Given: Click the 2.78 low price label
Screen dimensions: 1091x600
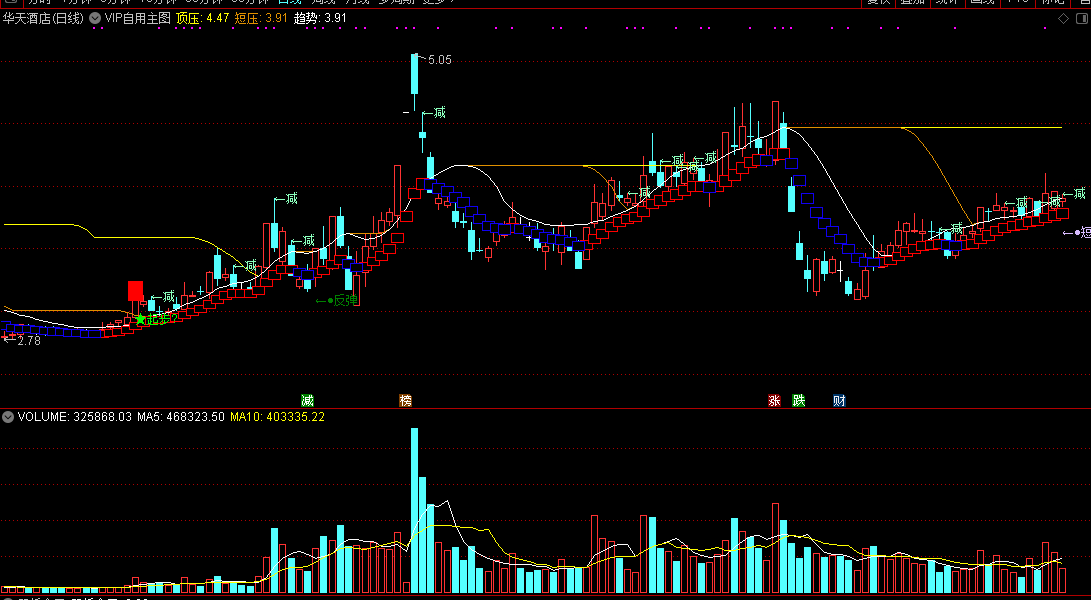Looking at the screenshot, I should [29, 341].
